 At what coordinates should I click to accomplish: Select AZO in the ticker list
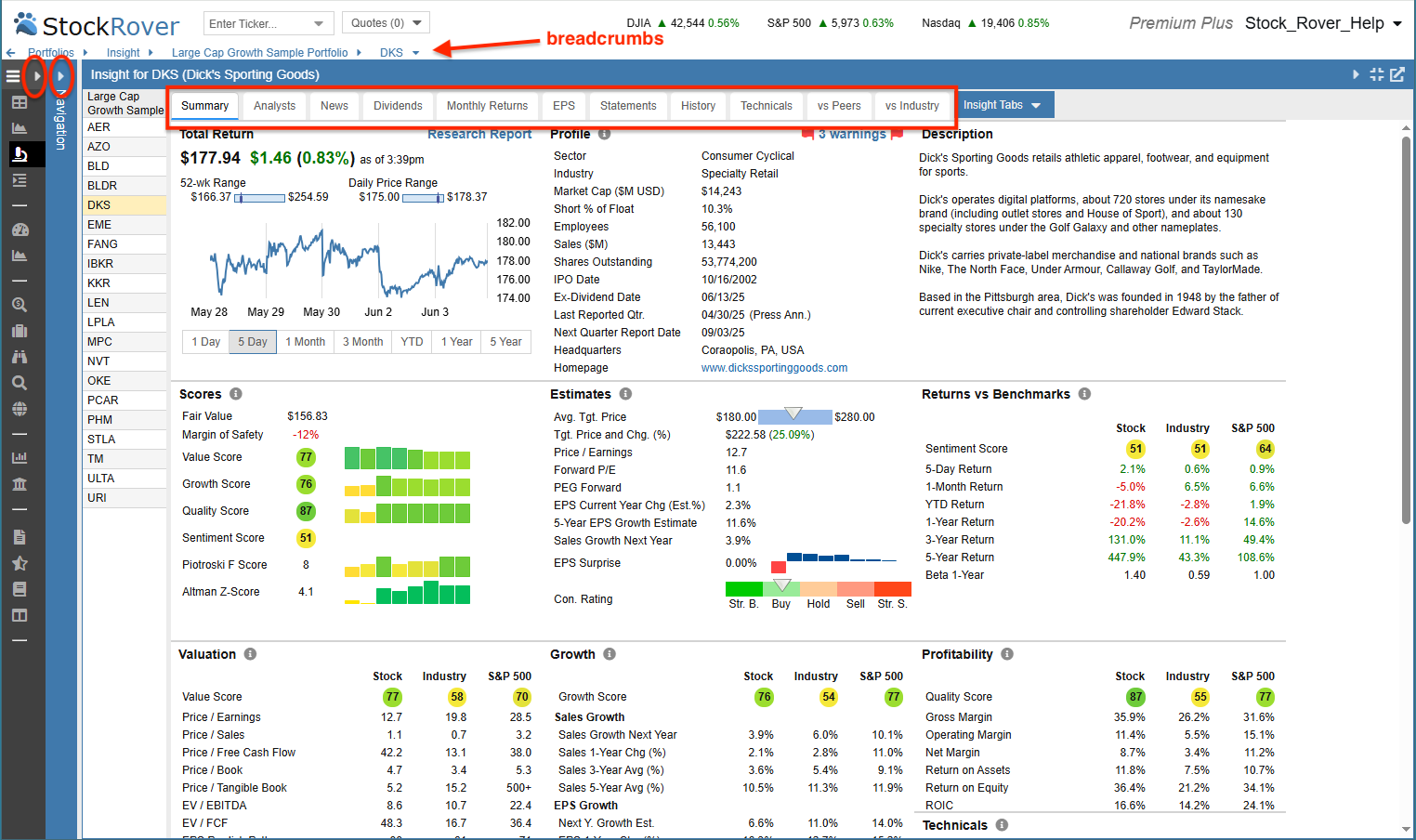click(x=125, y=147)
